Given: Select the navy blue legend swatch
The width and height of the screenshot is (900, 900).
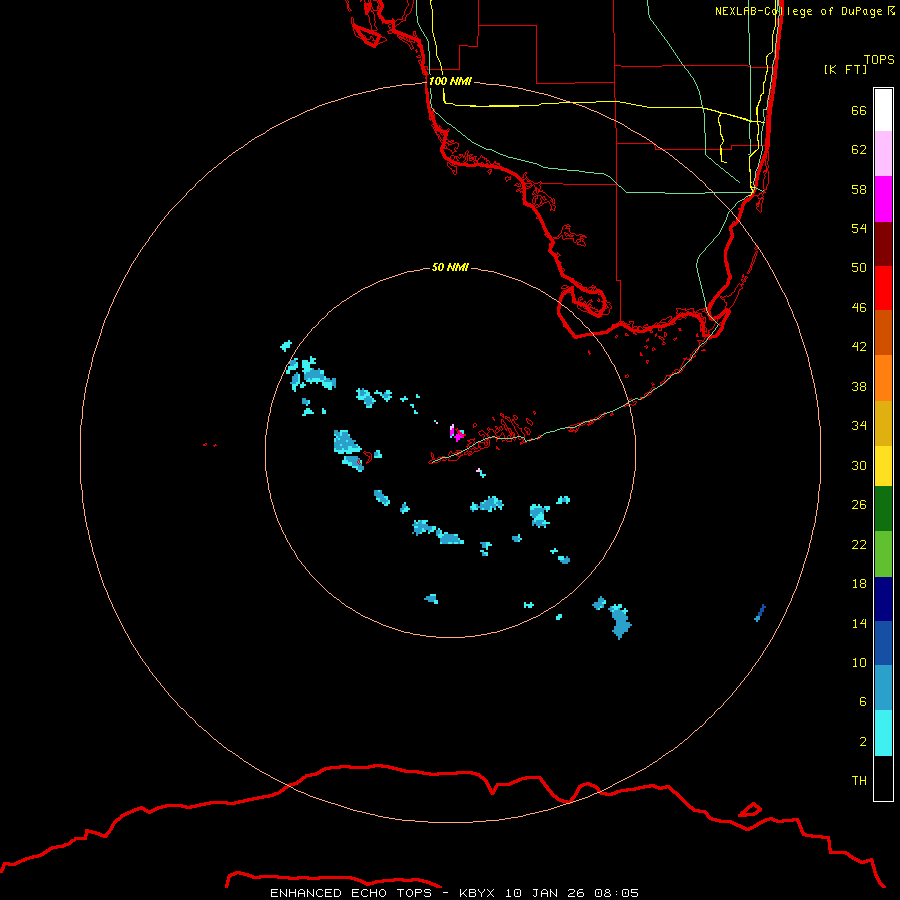Looking at the screenshot, I should pos(883,599).
